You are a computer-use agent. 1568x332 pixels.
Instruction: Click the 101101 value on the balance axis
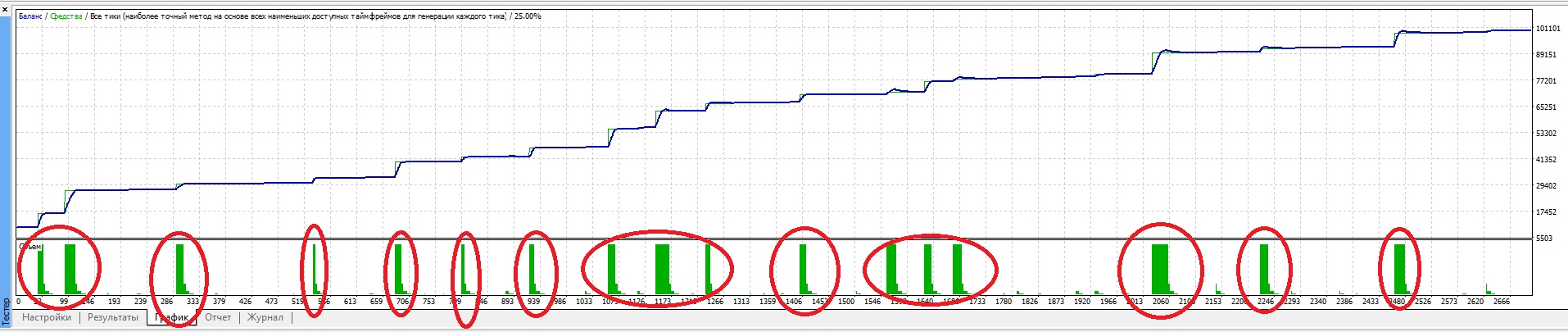1548,29
